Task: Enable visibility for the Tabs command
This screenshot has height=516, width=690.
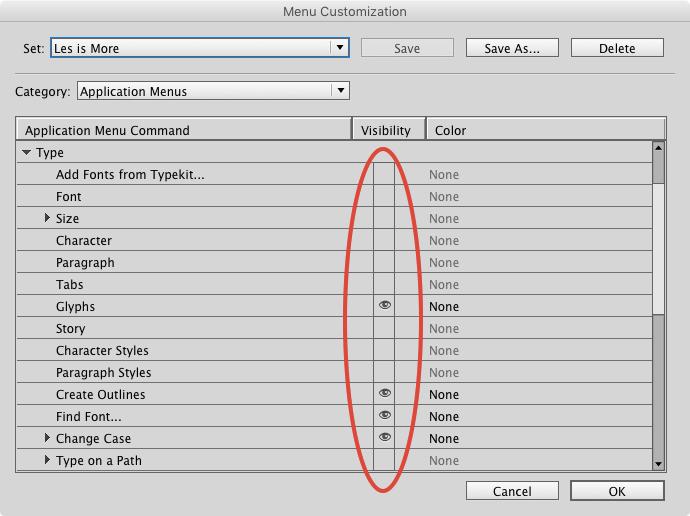Action: (384, 284)
